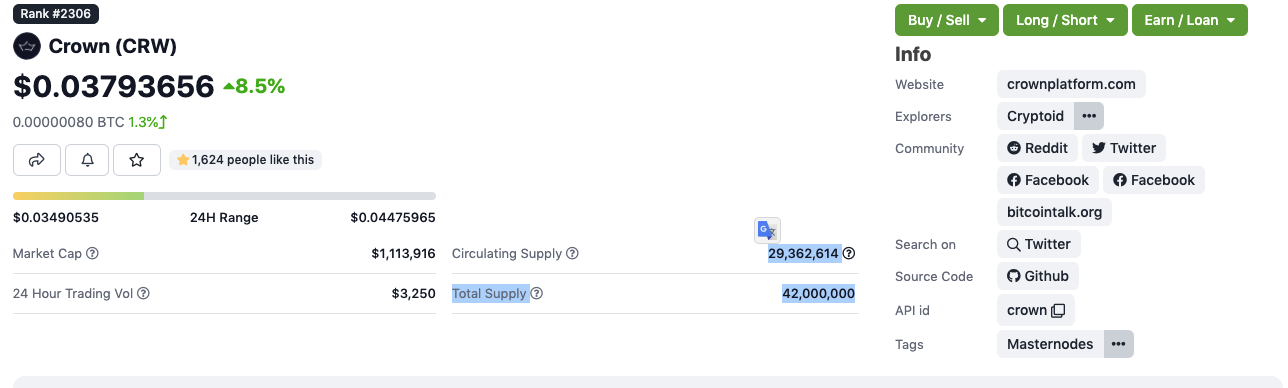Click the share arrow icon button

click(37, 160)
